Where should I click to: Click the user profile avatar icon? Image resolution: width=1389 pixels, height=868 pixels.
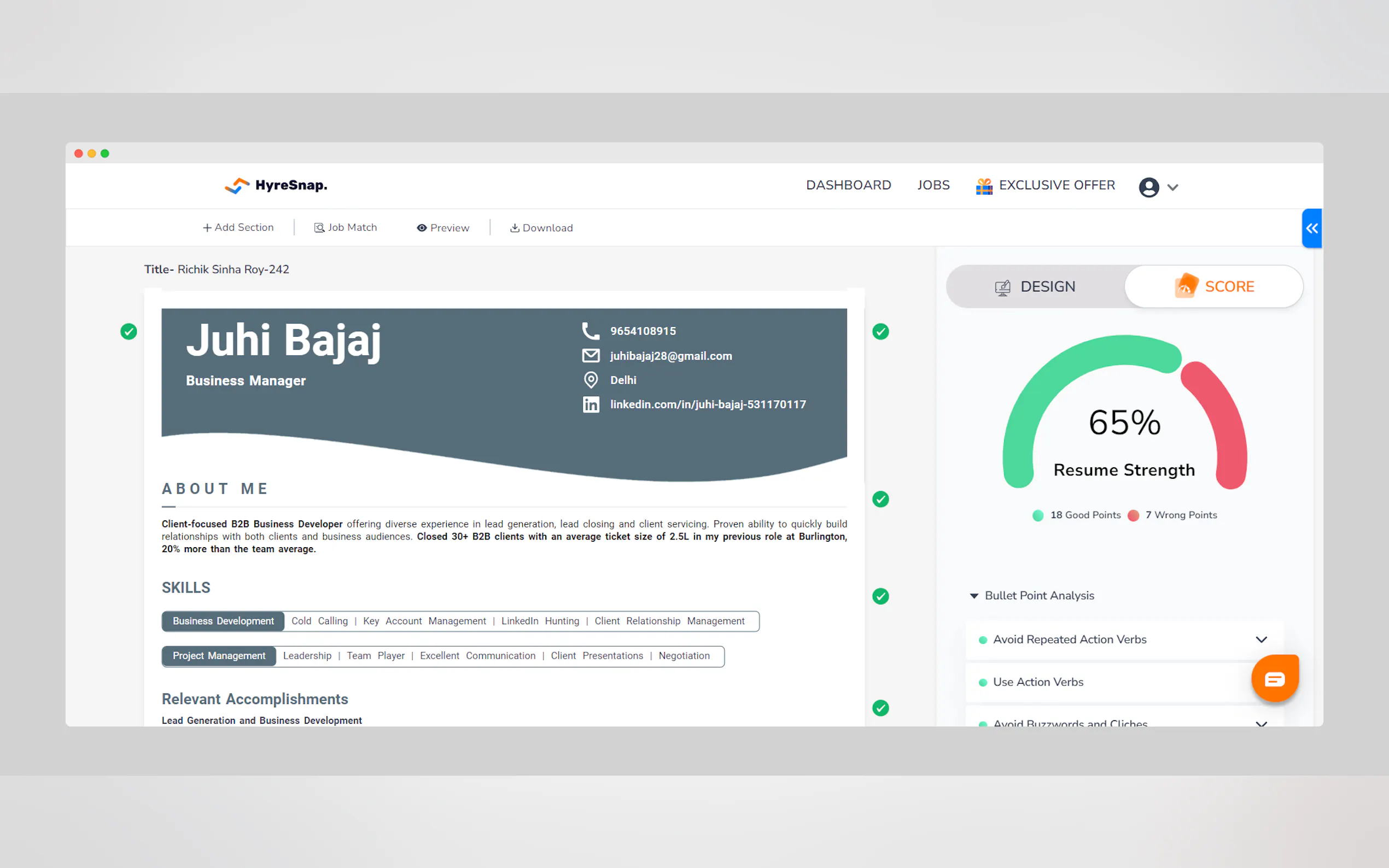(x=1148, y=187)
